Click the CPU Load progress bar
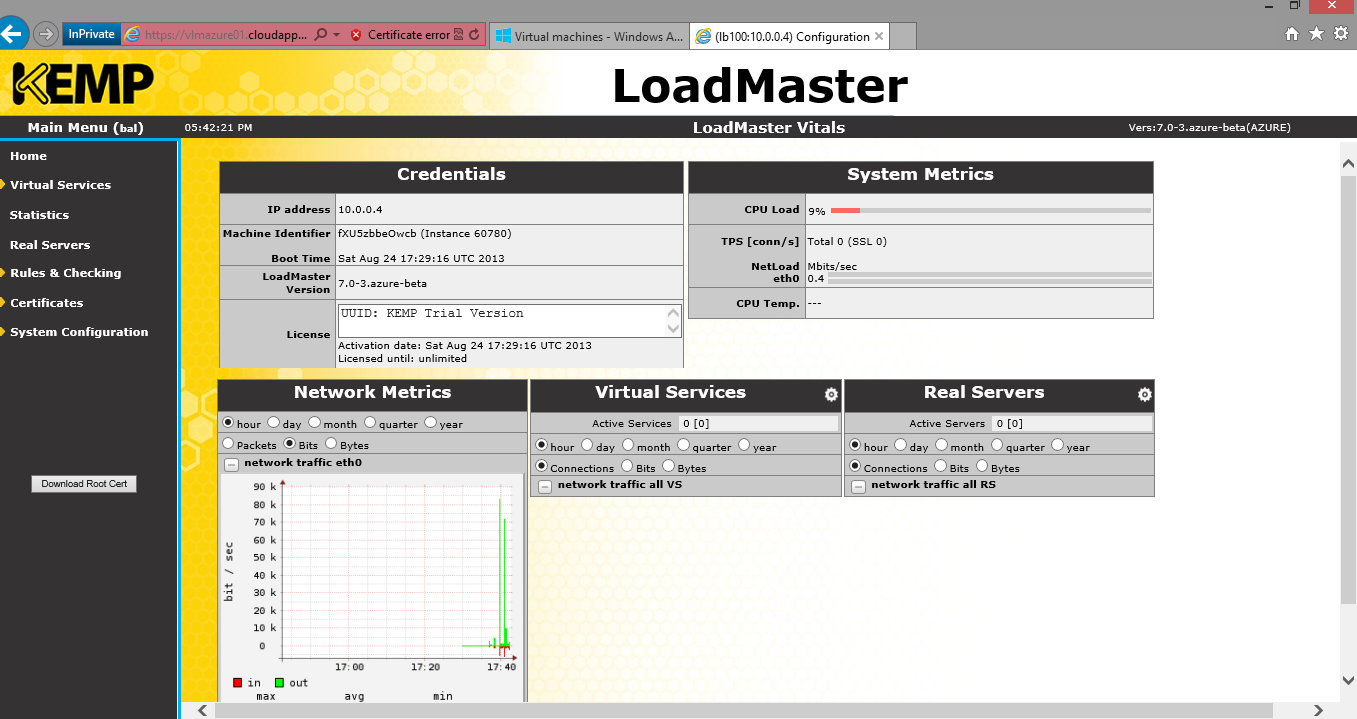This screenshot has height=719, width=1357. pos(990,210)
